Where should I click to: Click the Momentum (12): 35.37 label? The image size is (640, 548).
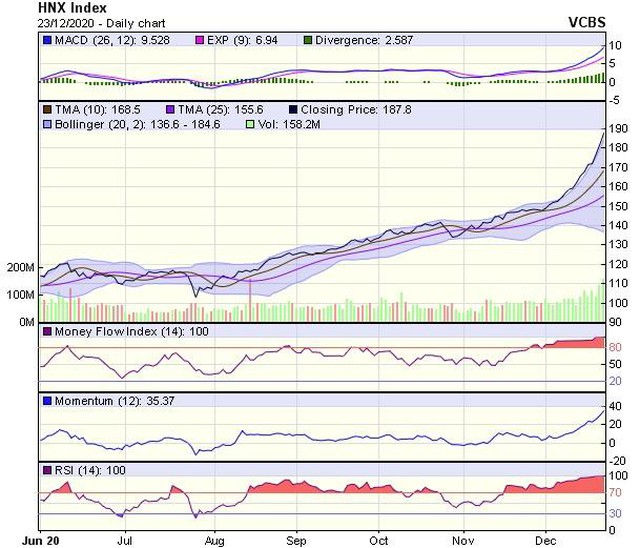115,401
